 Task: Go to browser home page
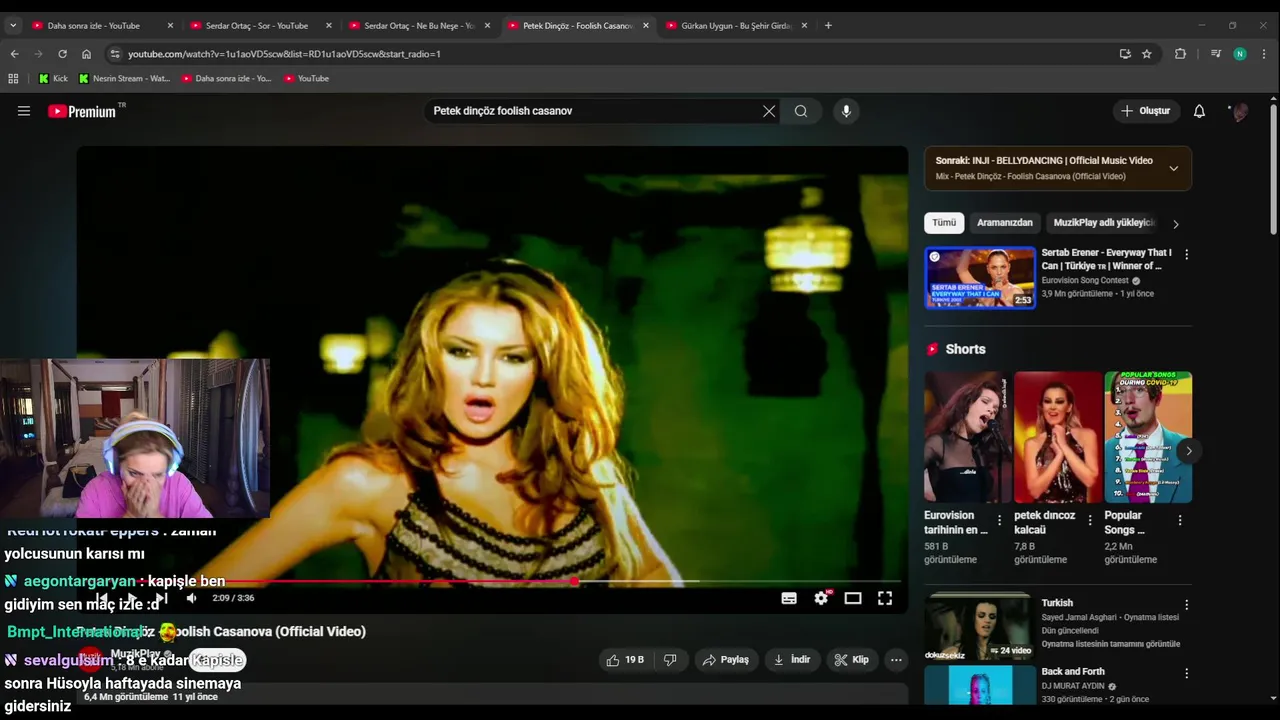click(x=86, y=54)
